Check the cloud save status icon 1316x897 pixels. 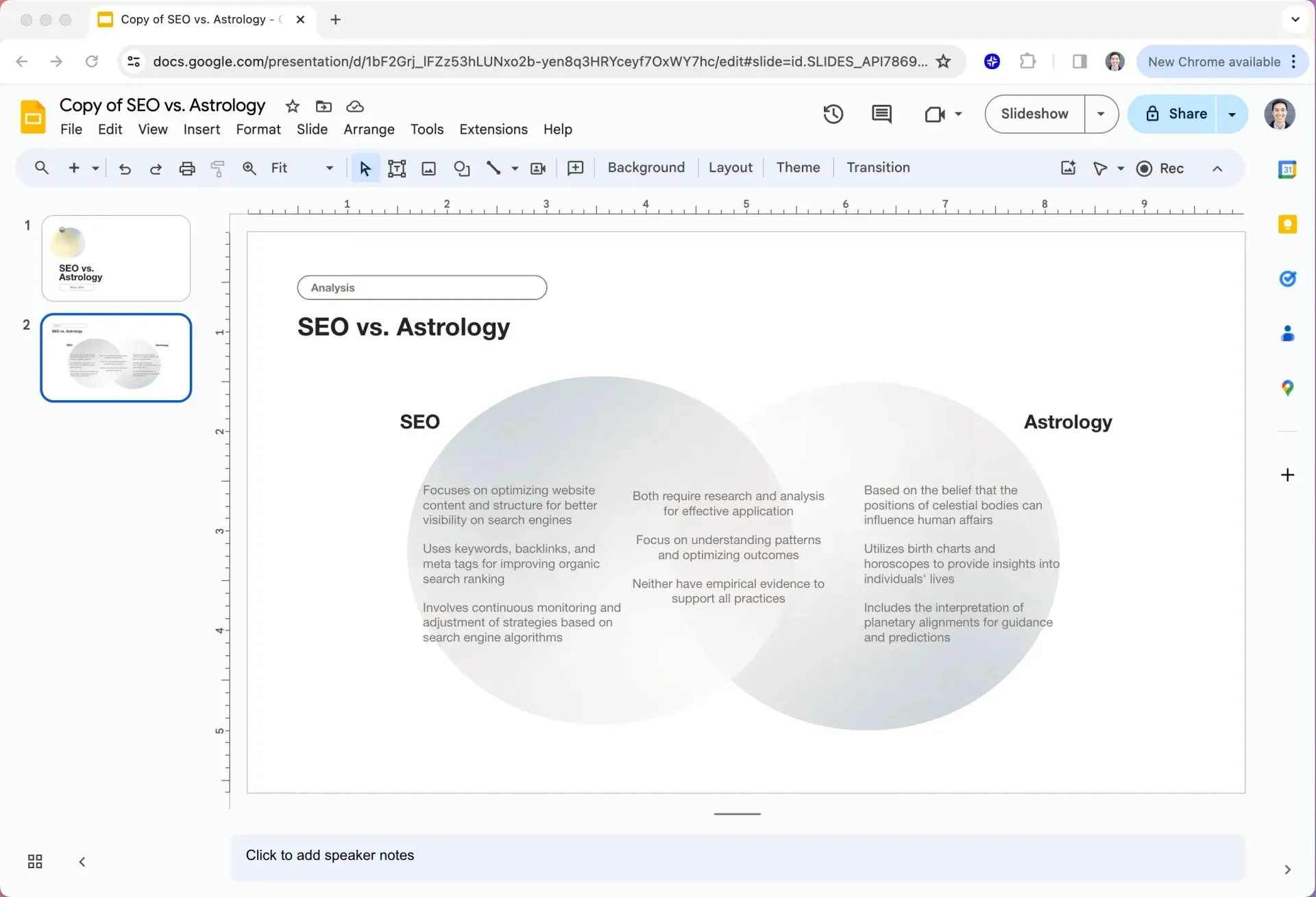click(355, 106)
